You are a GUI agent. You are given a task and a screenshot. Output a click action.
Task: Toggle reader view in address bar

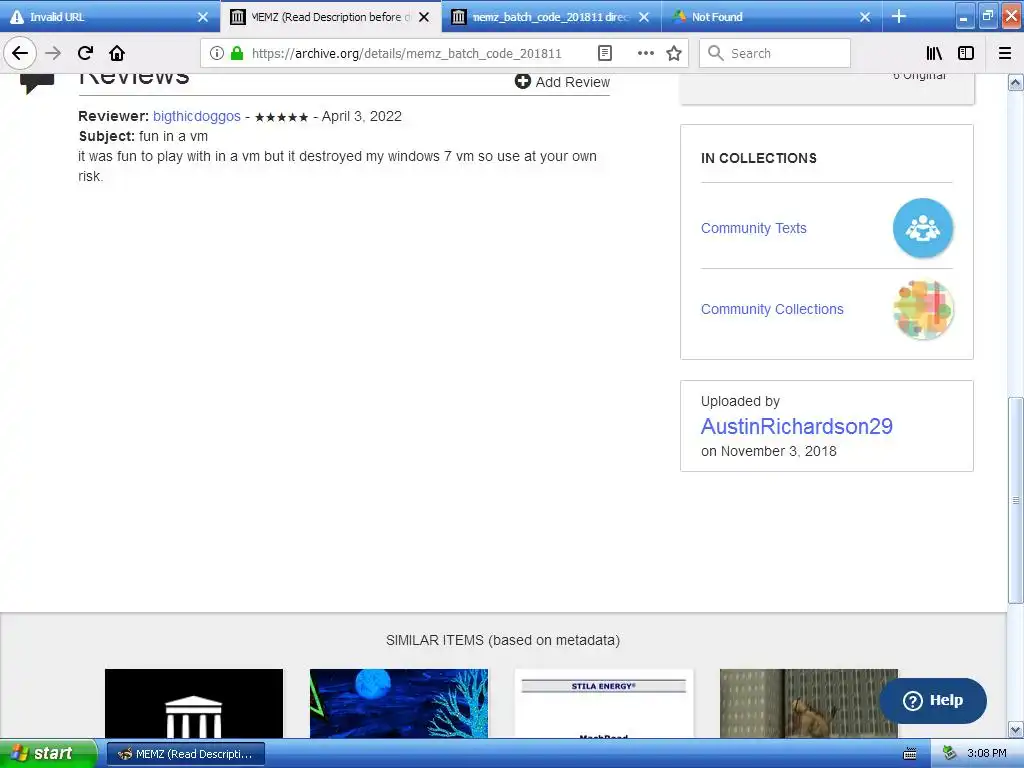(605, 53)
